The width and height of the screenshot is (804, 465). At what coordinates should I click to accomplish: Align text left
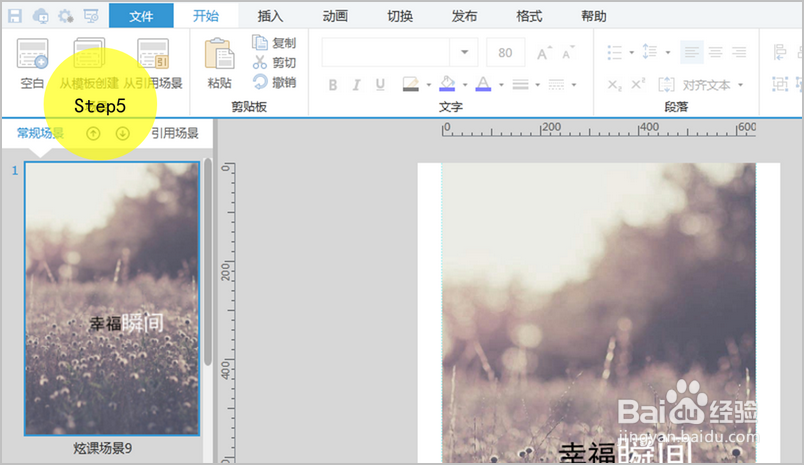pos(692,52)
